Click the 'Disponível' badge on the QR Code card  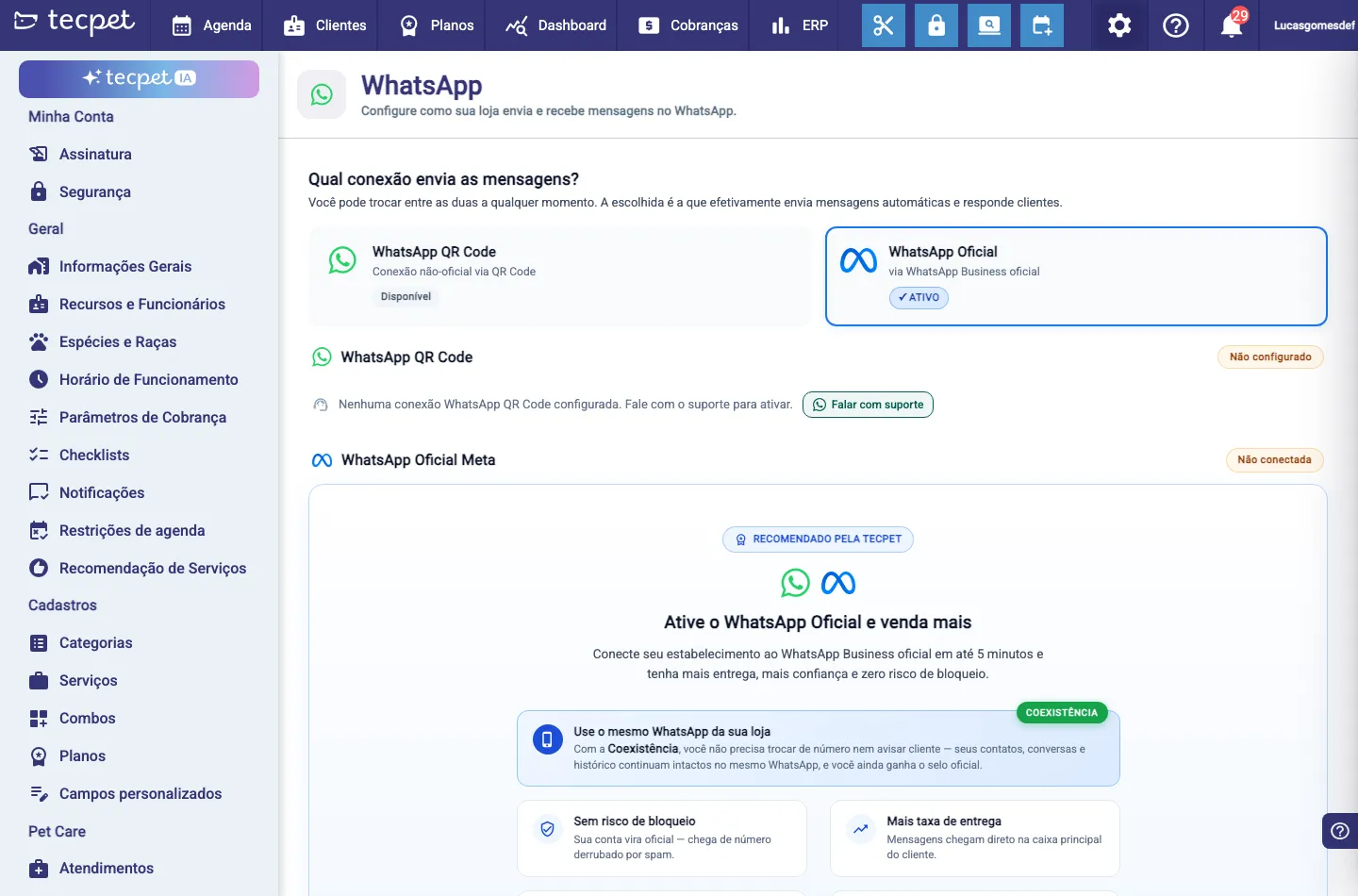[x=406, y=296]
